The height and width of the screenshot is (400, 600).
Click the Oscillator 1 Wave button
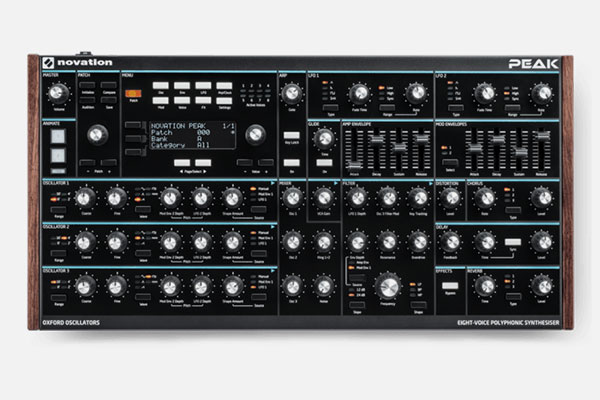pos(143,210)
